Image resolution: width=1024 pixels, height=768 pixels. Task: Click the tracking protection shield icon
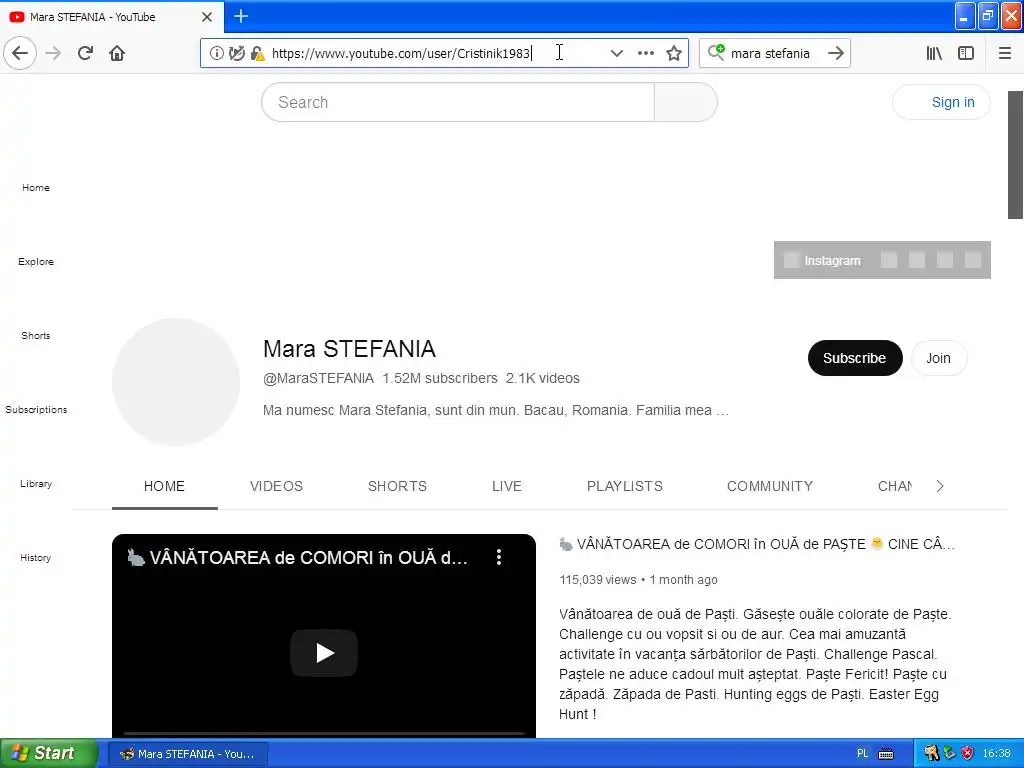[237, 53]
